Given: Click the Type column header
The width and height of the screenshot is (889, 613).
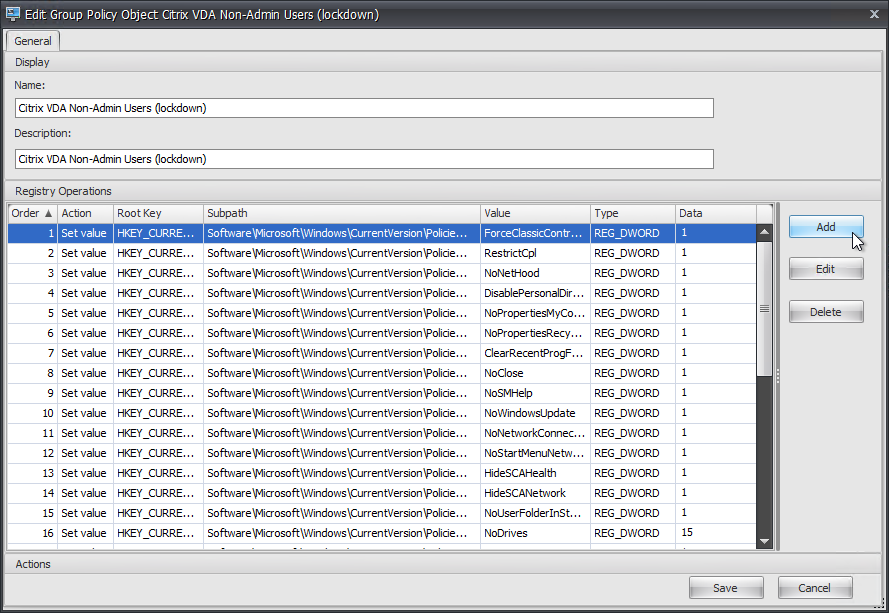Looking at the screenshot, I should 632,213.
